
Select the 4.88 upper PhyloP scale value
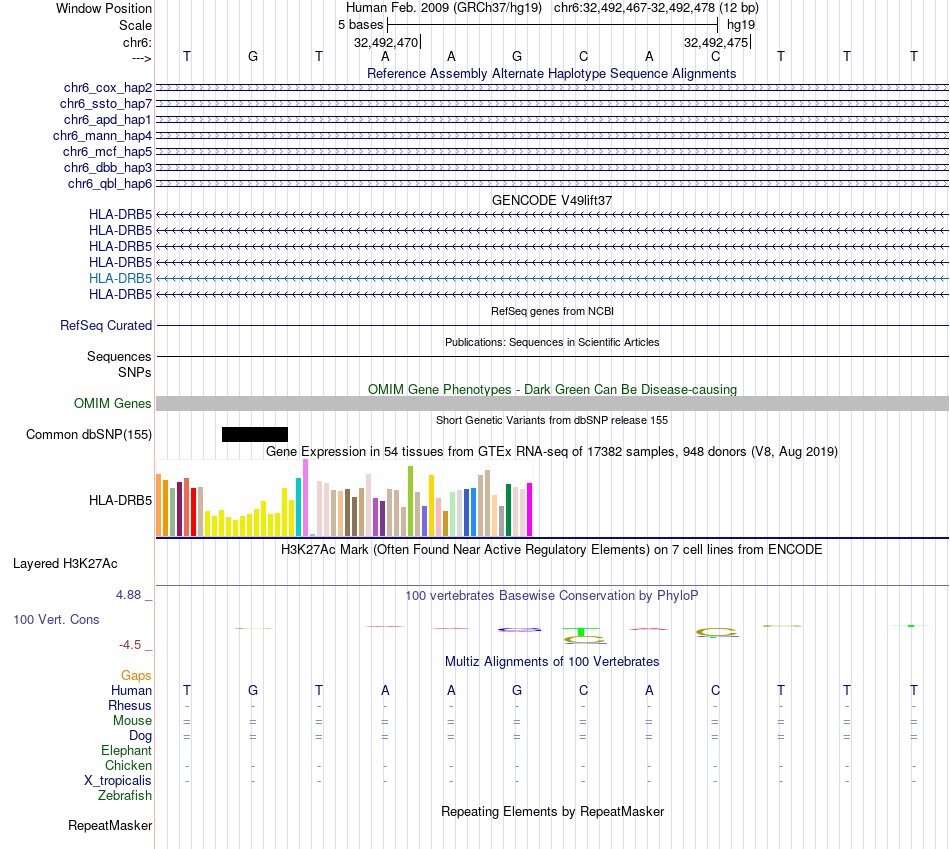128,595
